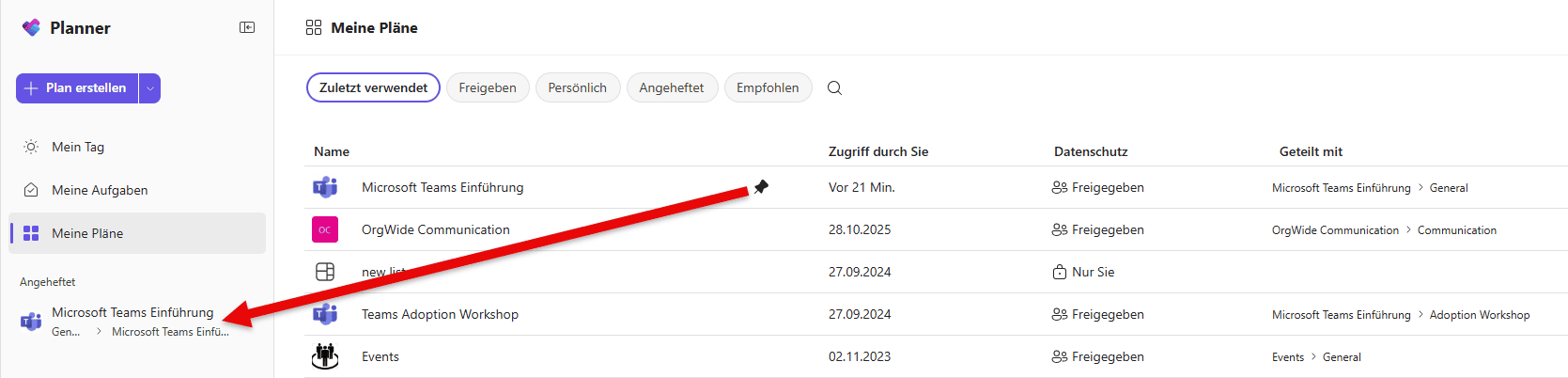Click the search magnifier icon

coord(834,88)
